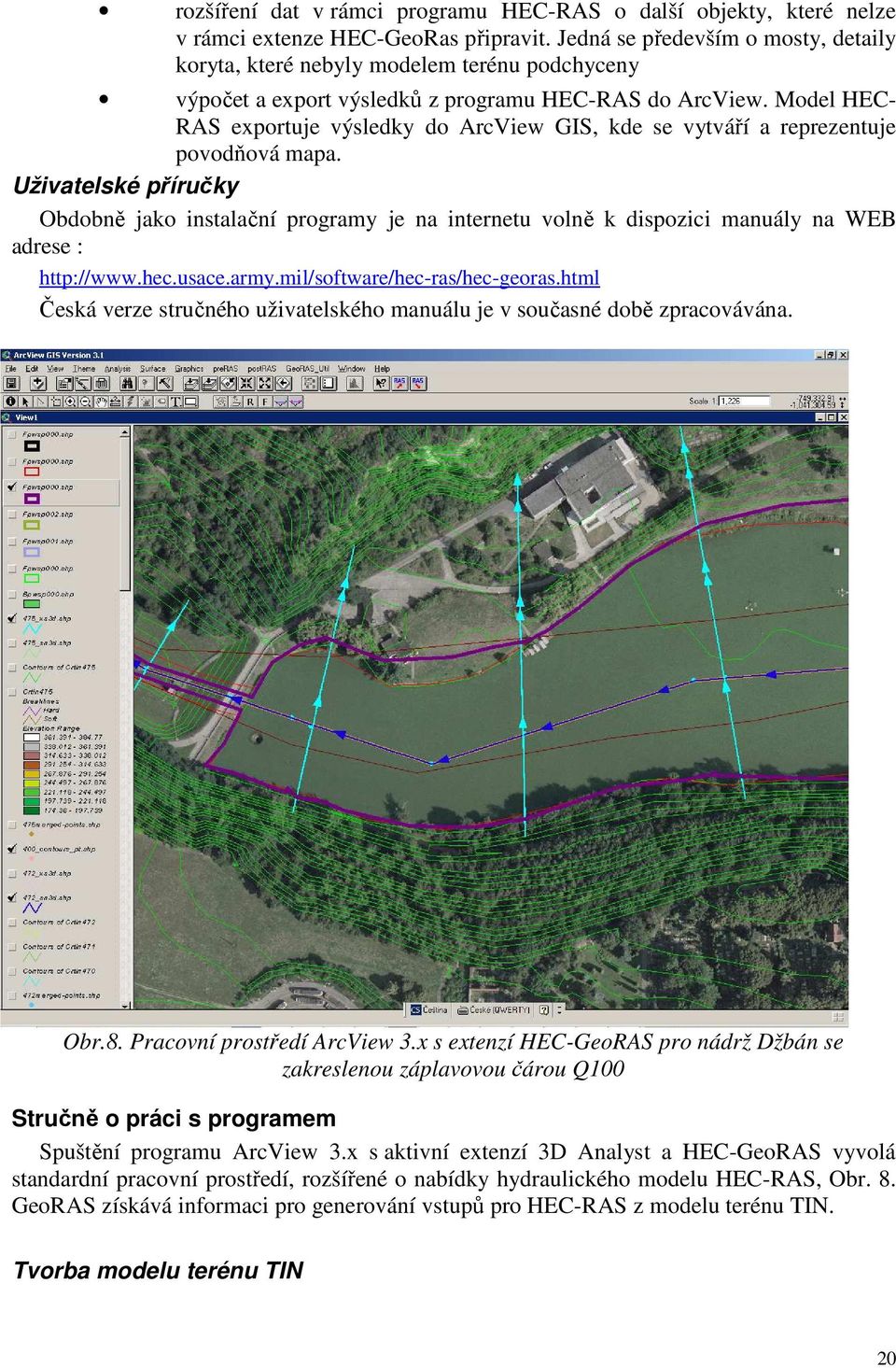Open the GeoRAS_Util menu
This screenshot has height=1368, width=896.
pyautogui.click(x=308, y=369)
